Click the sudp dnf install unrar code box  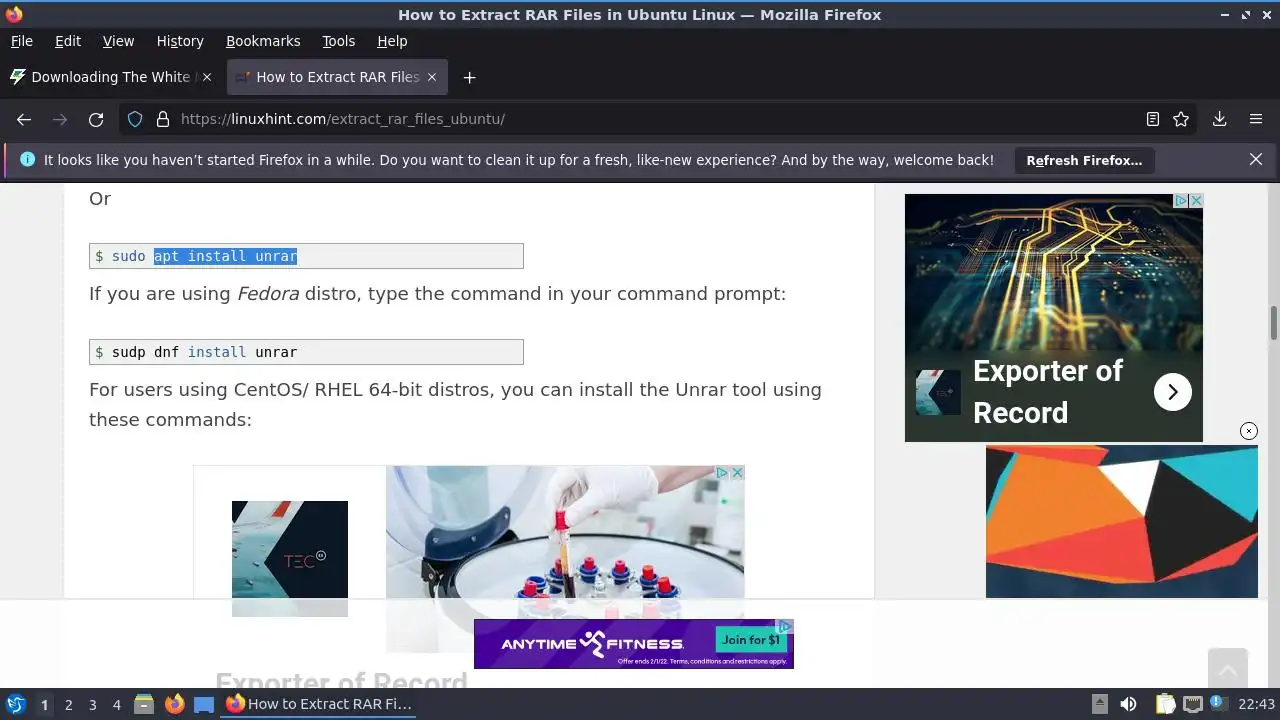click(x=306, y=352)
